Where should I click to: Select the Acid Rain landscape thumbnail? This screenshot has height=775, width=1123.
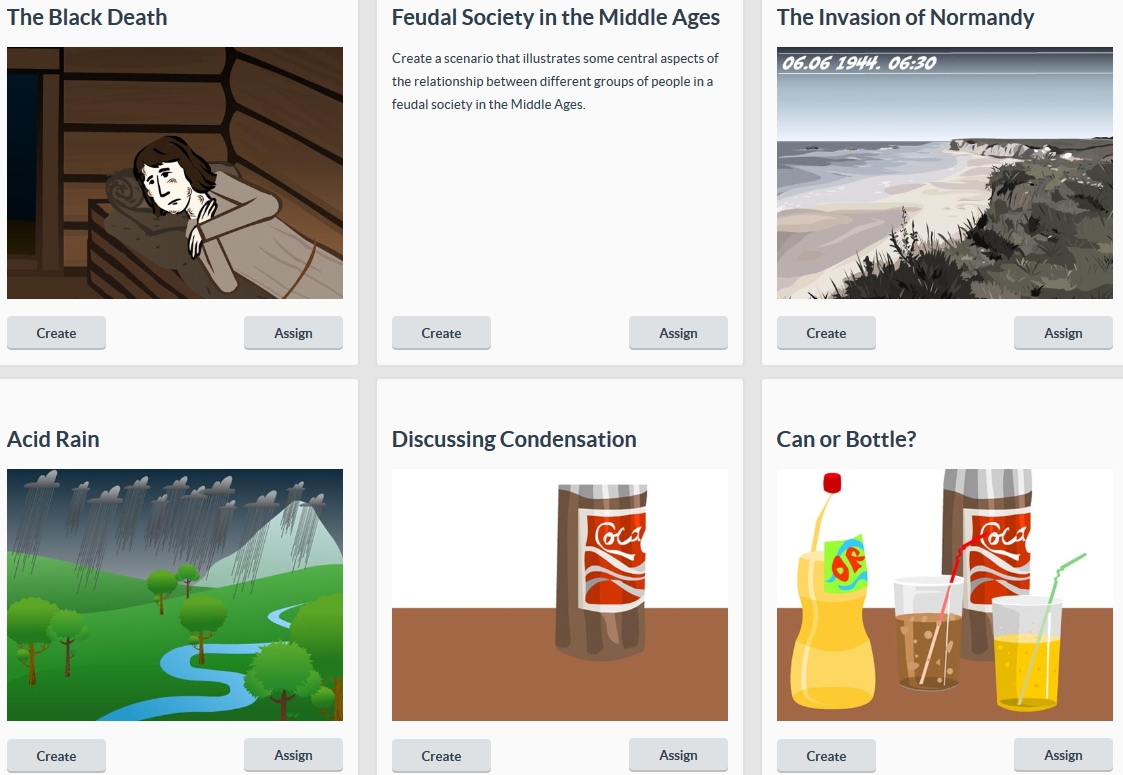click(x=175, y=595)
